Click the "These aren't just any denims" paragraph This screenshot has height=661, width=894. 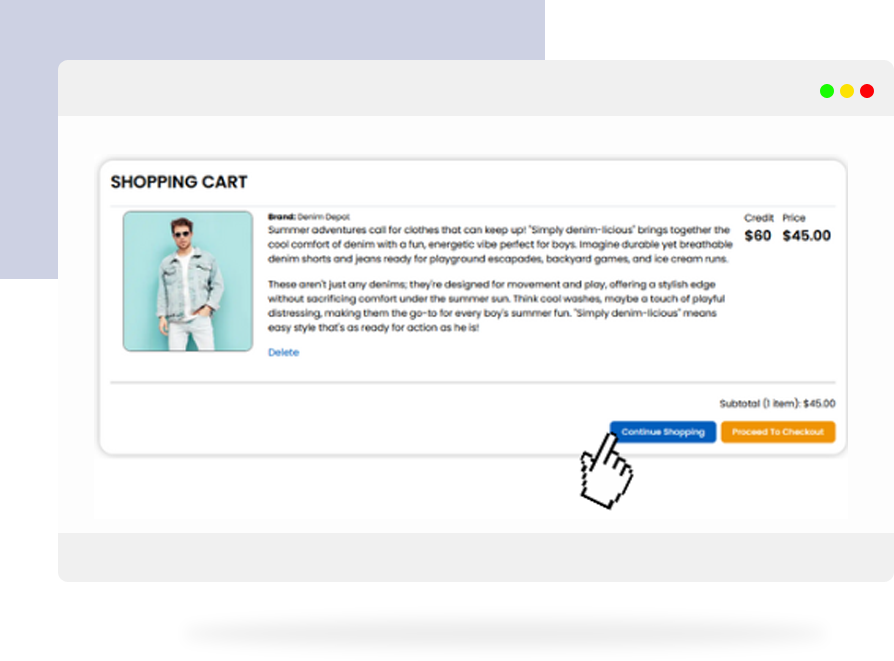(x=496, y=306)
